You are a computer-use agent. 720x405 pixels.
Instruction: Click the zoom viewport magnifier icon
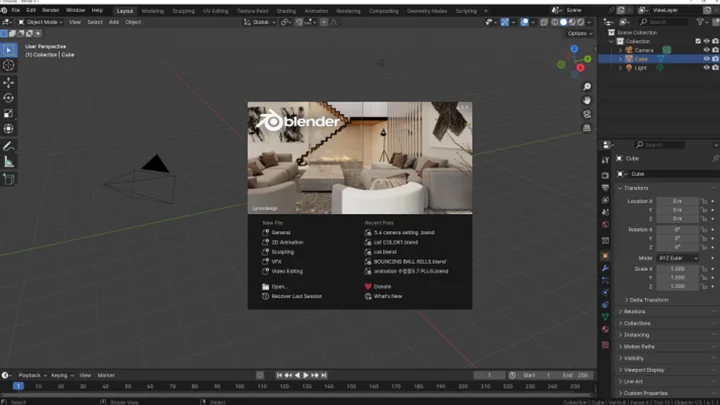(587, 87)
